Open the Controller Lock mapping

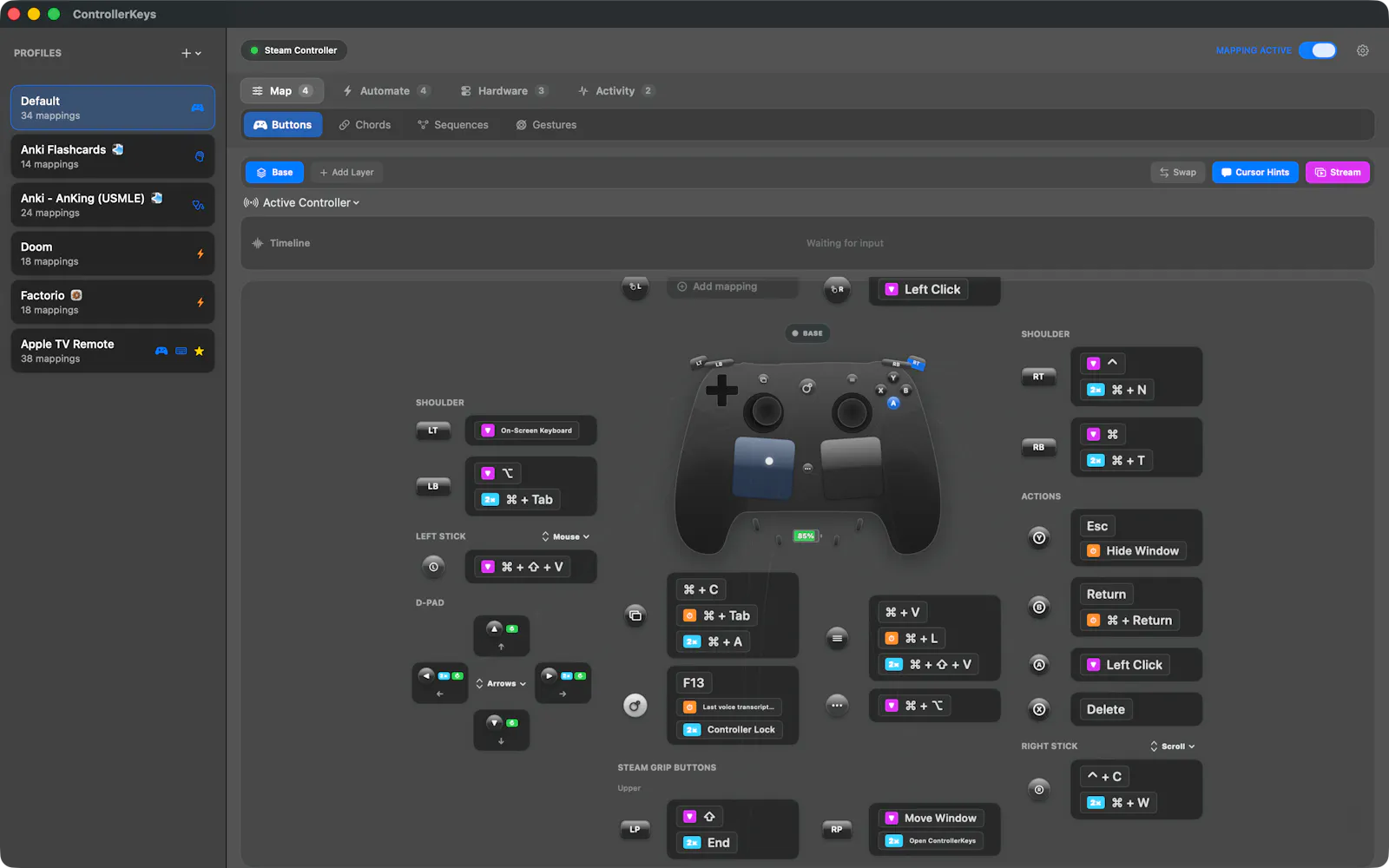coord(732,730)
